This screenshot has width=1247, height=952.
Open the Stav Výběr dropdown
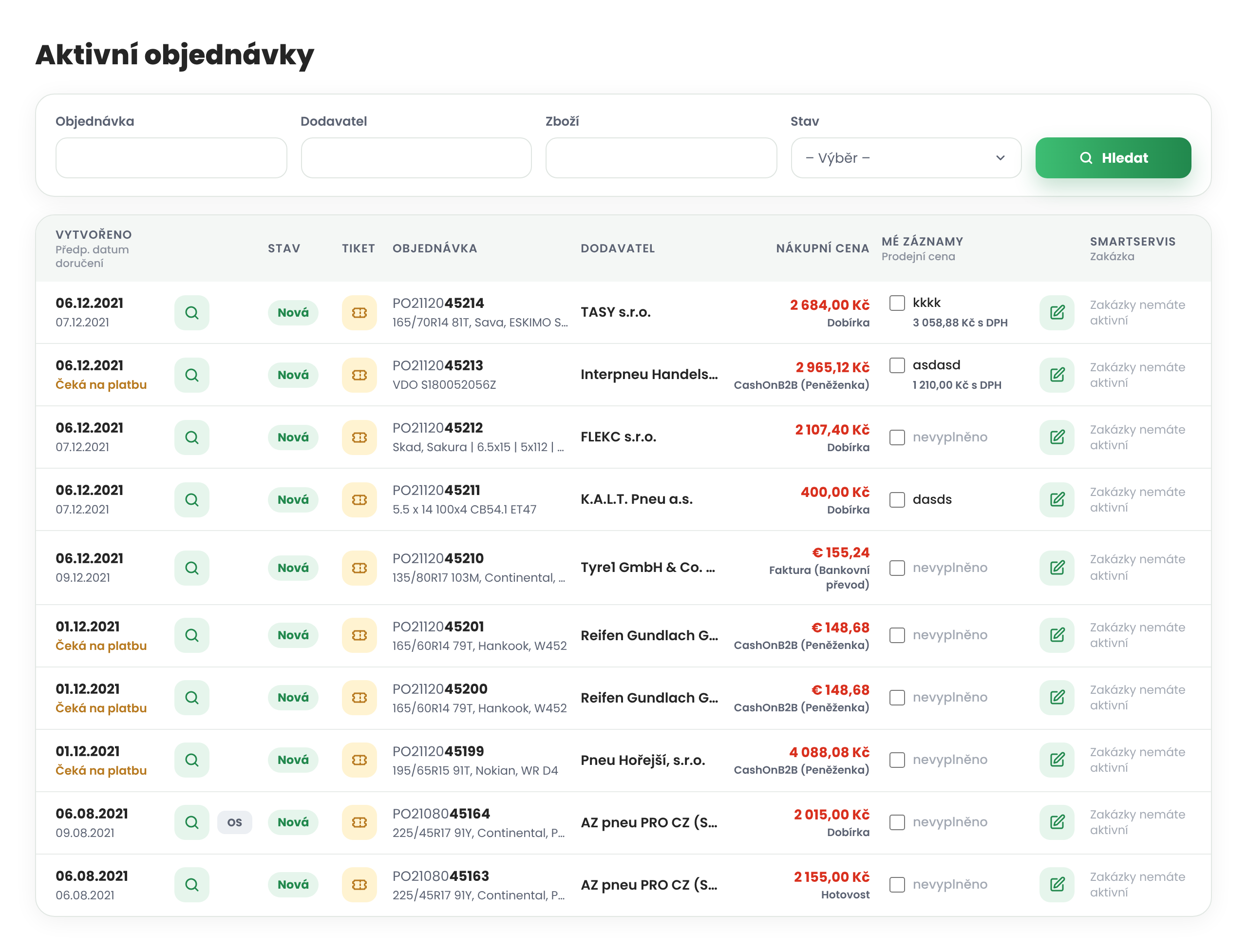(906, 157)
